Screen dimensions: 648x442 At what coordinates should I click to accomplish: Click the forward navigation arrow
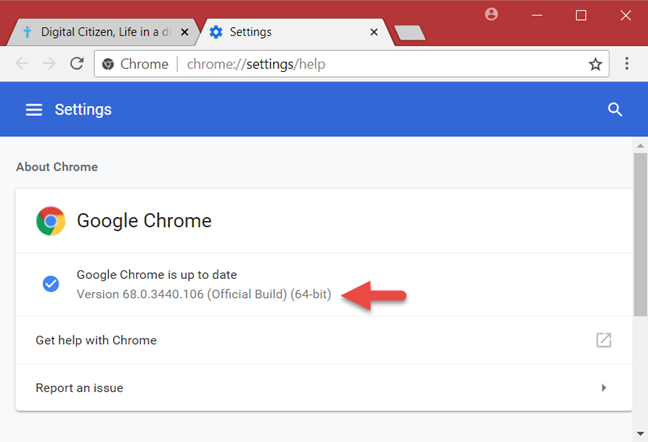49,64
